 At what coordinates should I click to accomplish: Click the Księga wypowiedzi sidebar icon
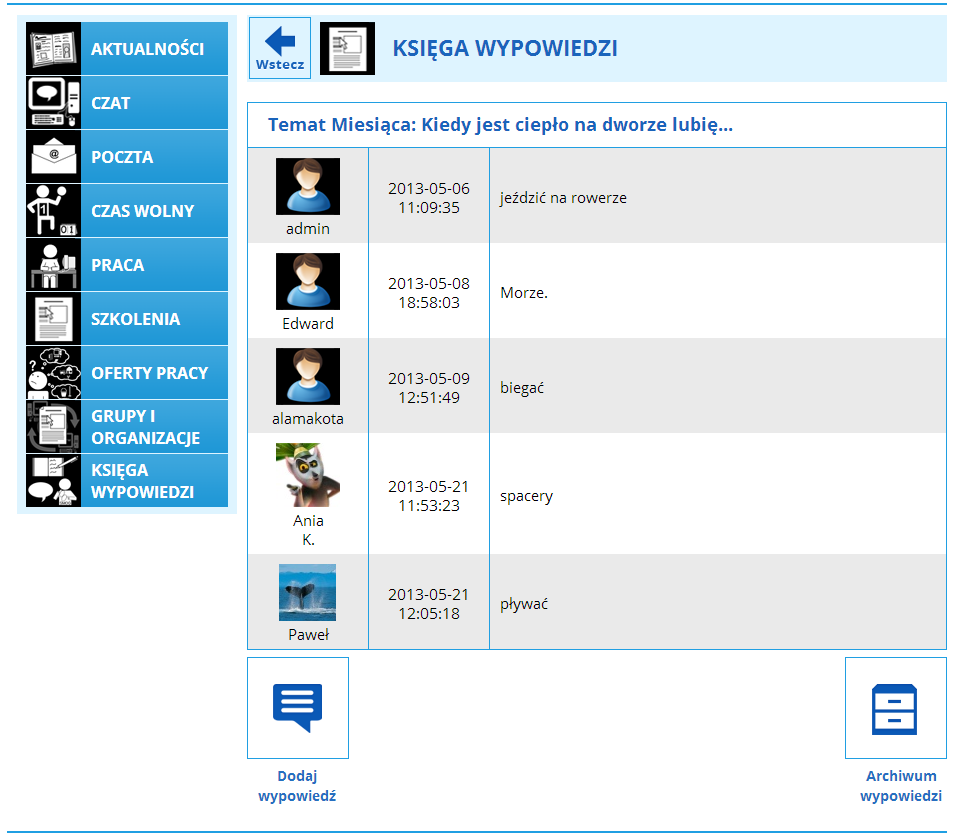tap(54, 480)
